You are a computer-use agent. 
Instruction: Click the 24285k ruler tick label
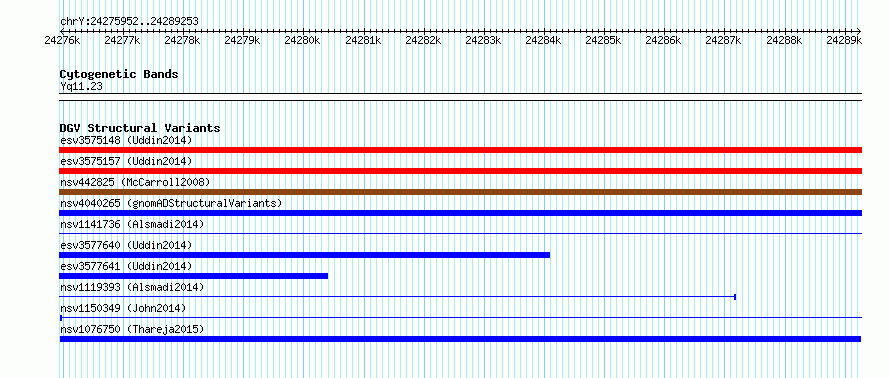[x=603, y=40]
